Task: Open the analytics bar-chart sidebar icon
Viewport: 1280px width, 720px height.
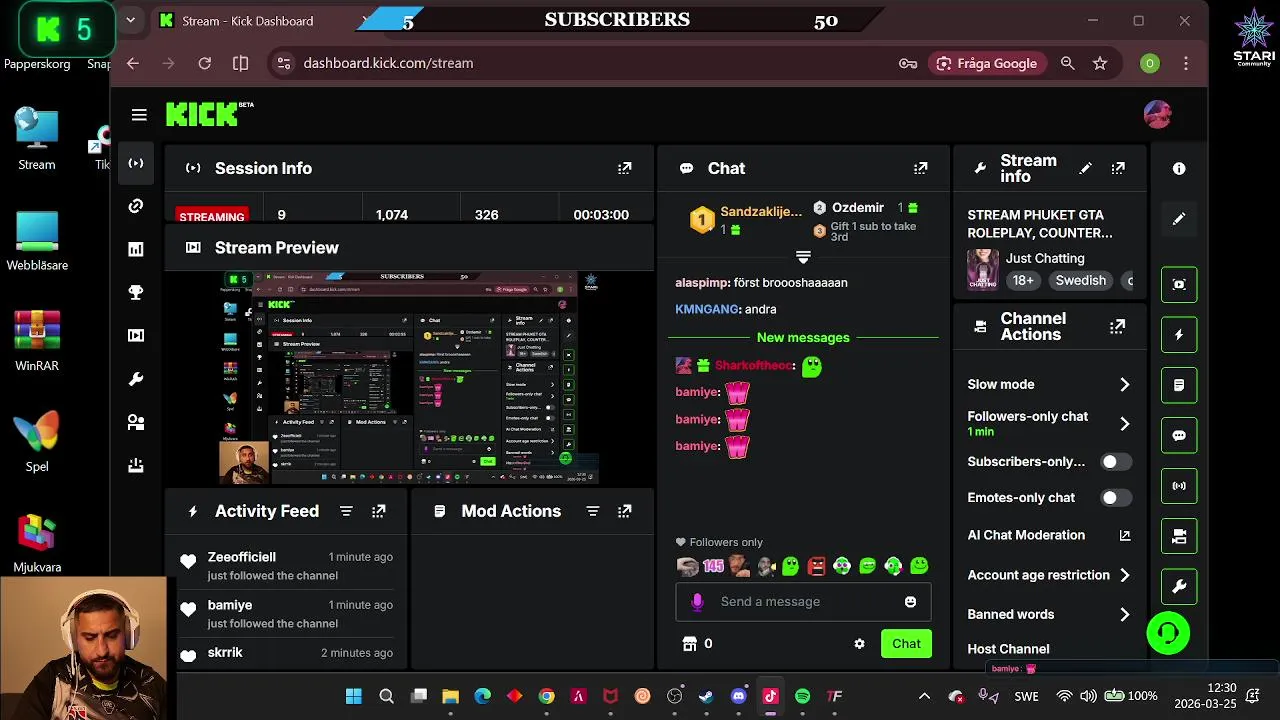Action: (x=136, y=249)
